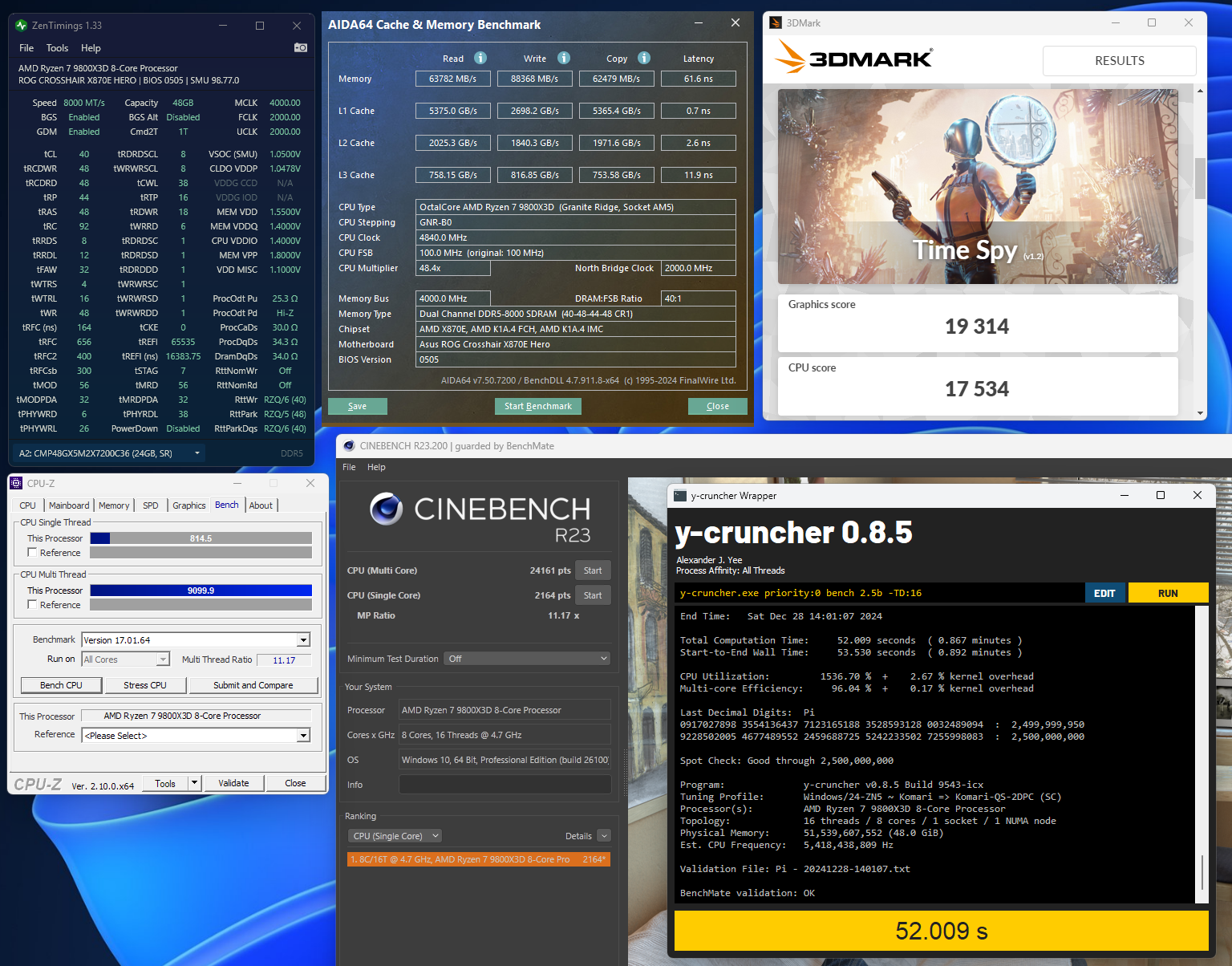1232x966 pixels.
Task: Click the Graphics score 19 314 in 3DMark
Action: tap(977, 327)
